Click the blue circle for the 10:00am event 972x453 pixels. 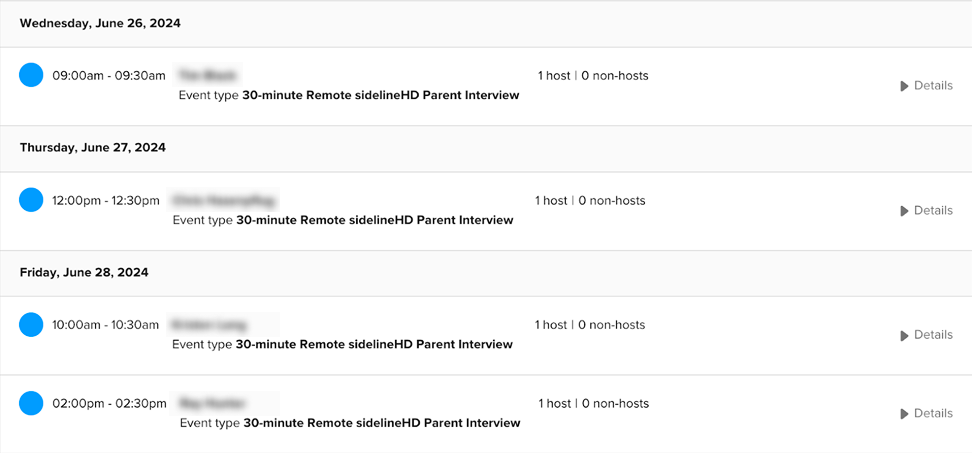pos(31,324)
